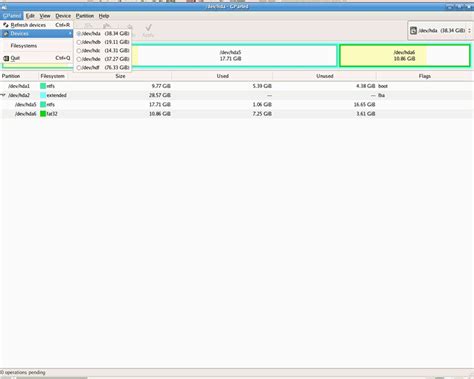Click the operations pending status bar text
Screen dimensions: 474x379
tap(23, 372)
